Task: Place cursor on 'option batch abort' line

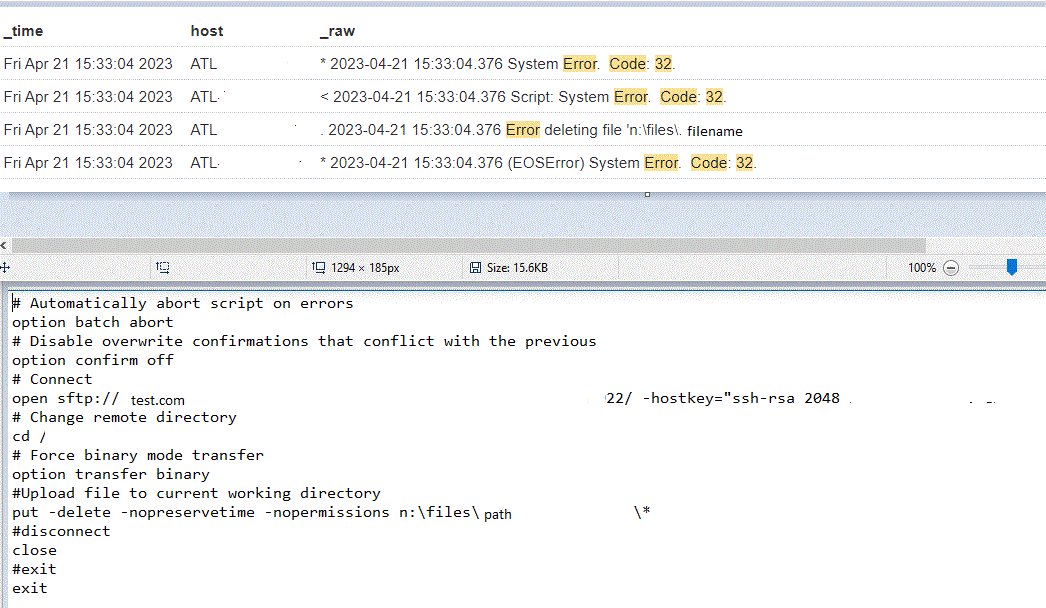Action: click(x=93, y=322)
